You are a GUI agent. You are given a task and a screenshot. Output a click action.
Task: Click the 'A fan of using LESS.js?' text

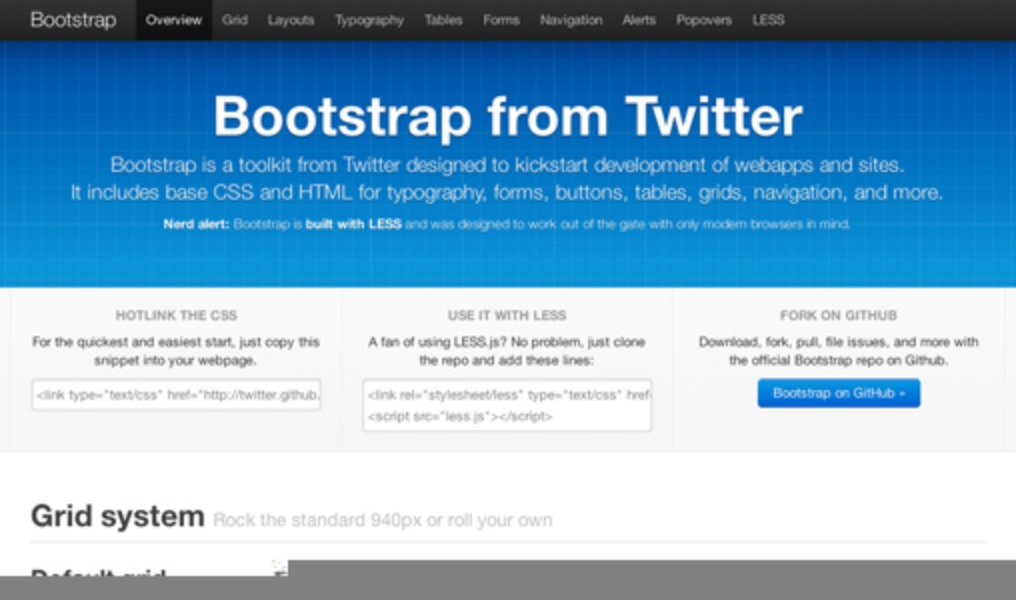438,342
